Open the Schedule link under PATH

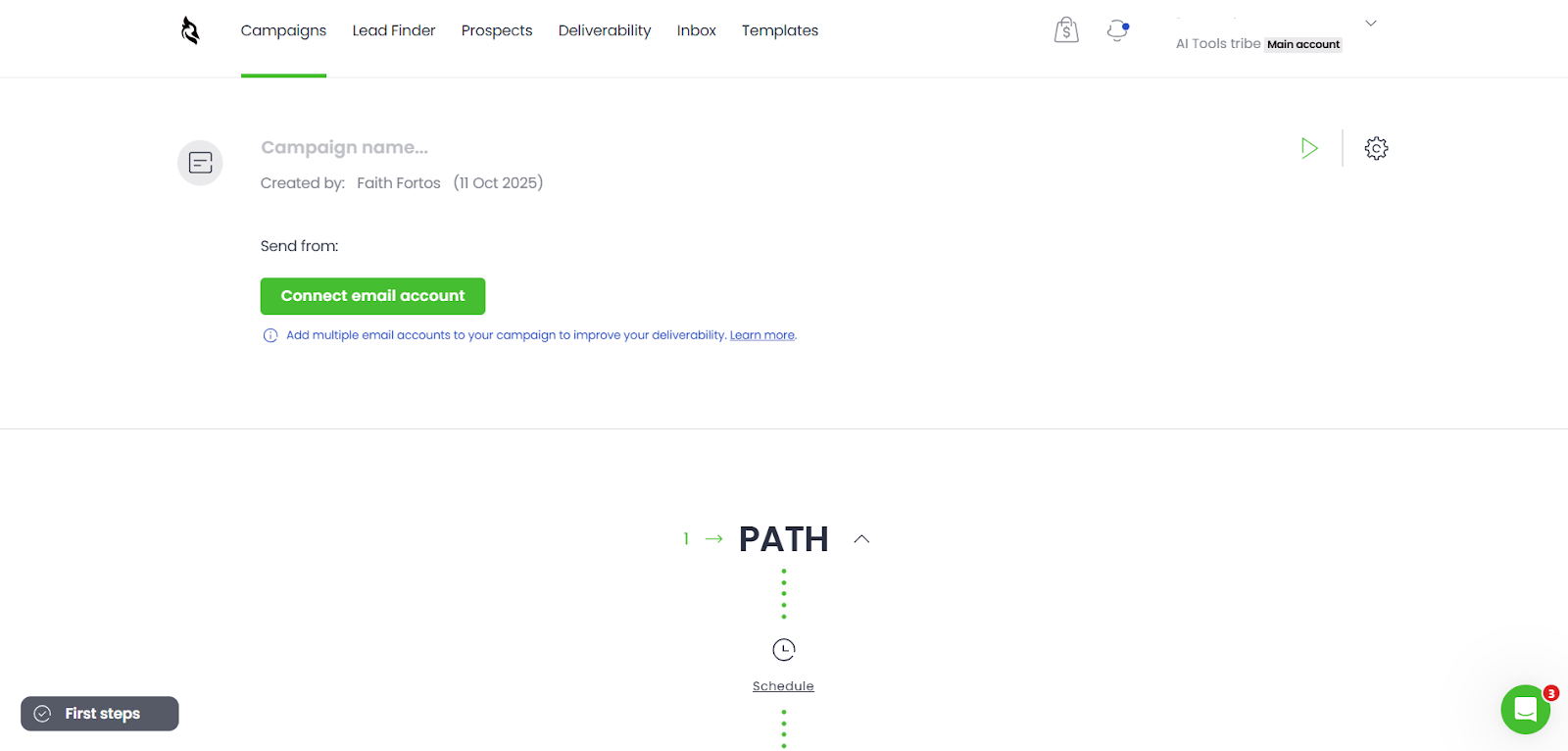[783, 686]
